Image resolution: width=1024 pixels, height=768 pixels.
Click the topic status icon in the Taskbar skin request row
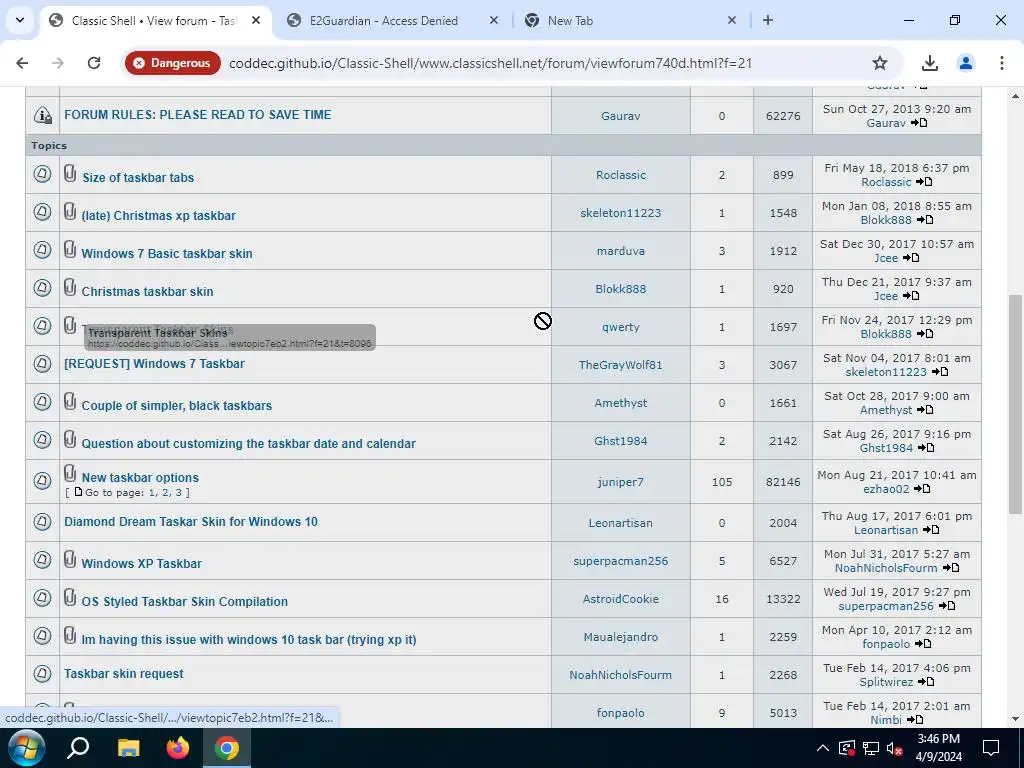pyautogui.click(x=42, y=673)
